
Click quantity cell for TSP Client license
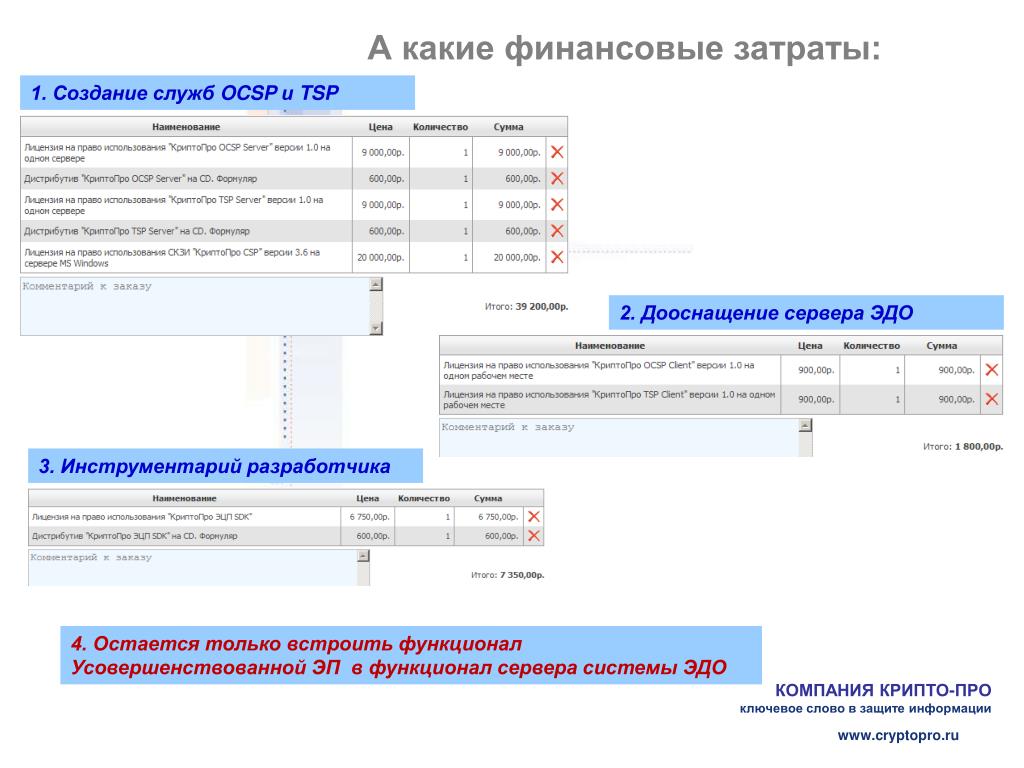[x=872, y=399]
